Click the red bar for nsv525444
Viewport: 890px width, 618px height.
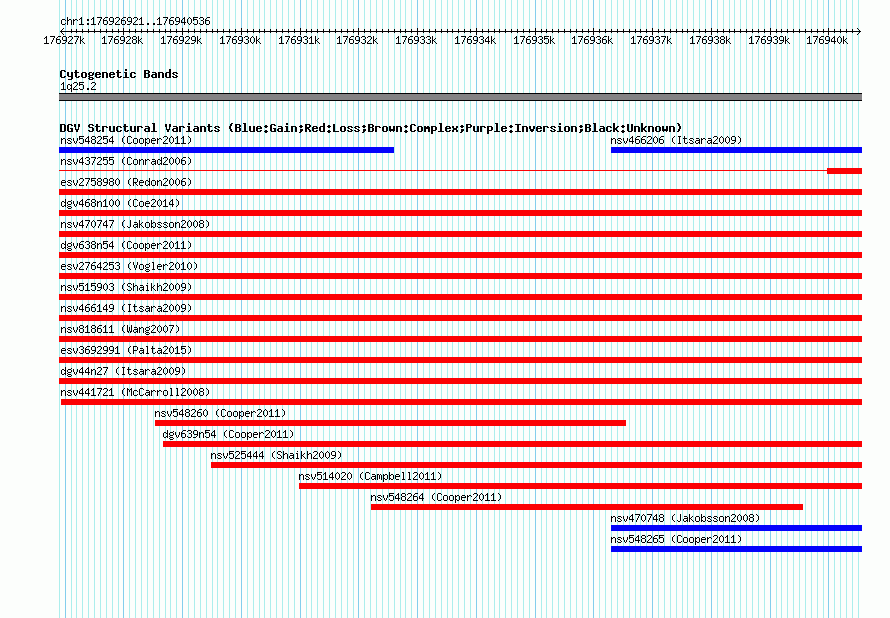pyautogui.click(x=536, y=465)
